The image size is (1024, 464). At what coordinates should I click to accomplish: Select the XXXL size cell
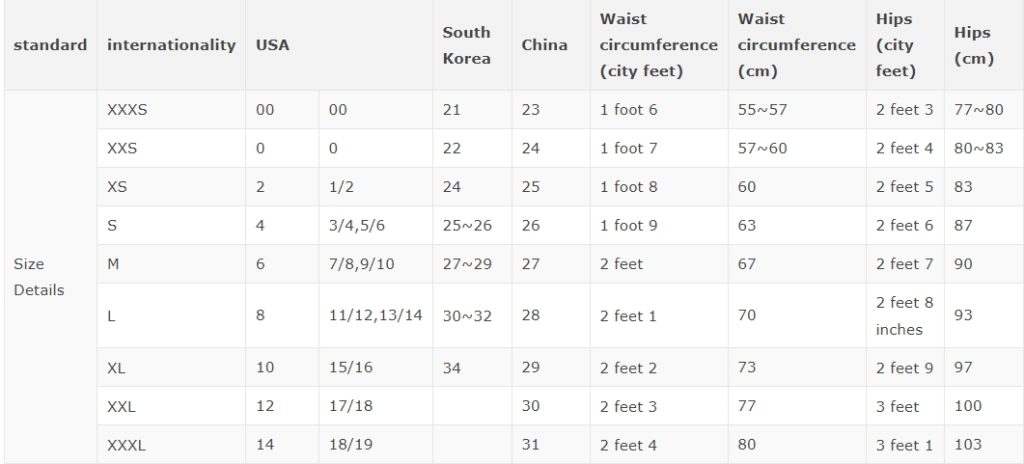(171, 445)
